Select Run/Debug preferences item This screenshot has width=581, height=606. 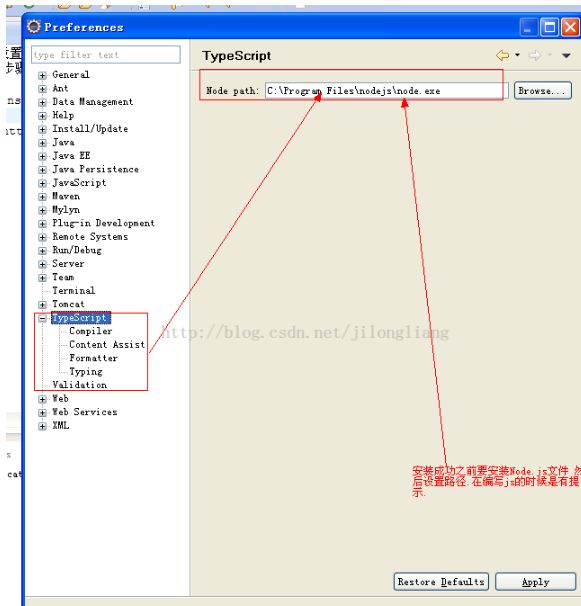click(x=77, y=250)
